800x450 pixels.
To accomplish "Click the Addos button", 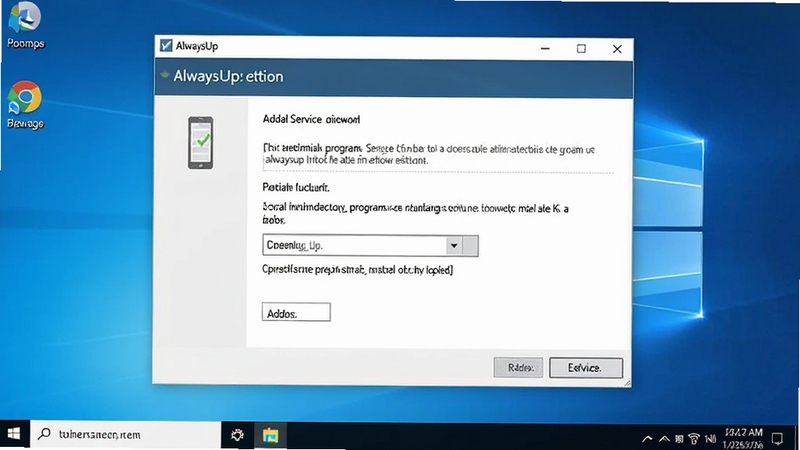I will 296,312.
